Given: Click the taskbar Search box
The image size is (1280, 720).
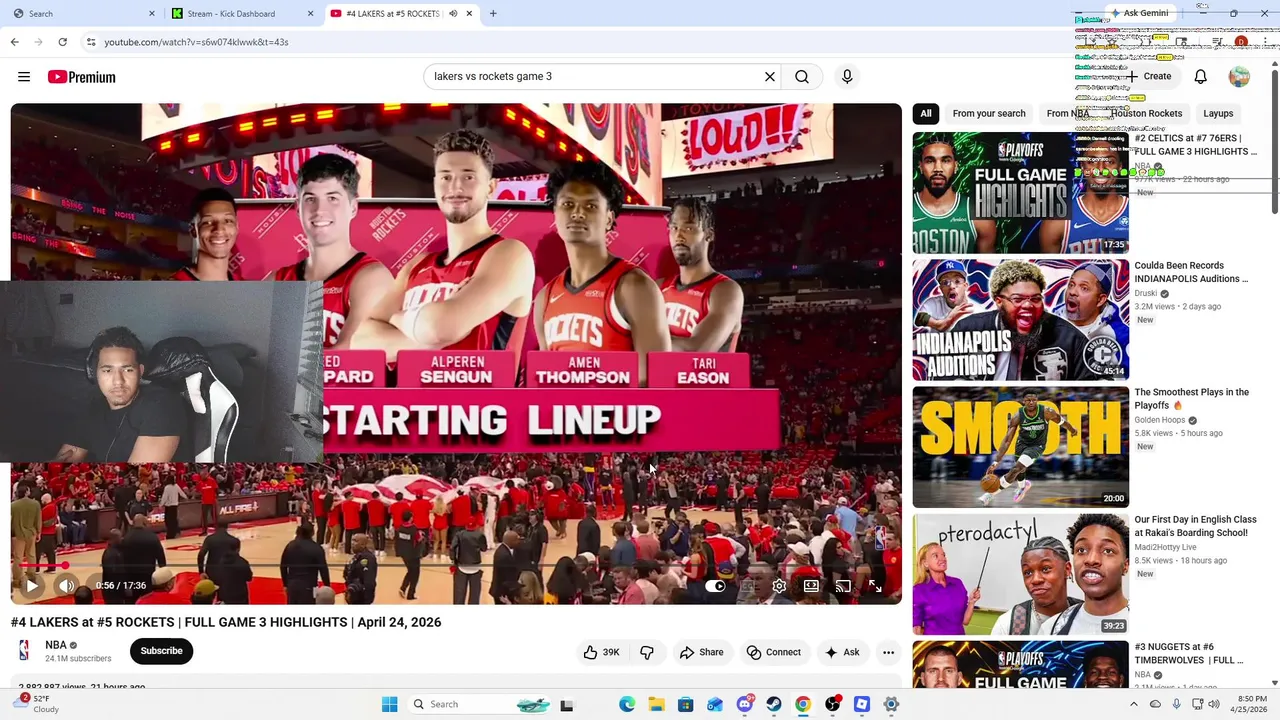Looking at the screenshot, I should (480, 704).
